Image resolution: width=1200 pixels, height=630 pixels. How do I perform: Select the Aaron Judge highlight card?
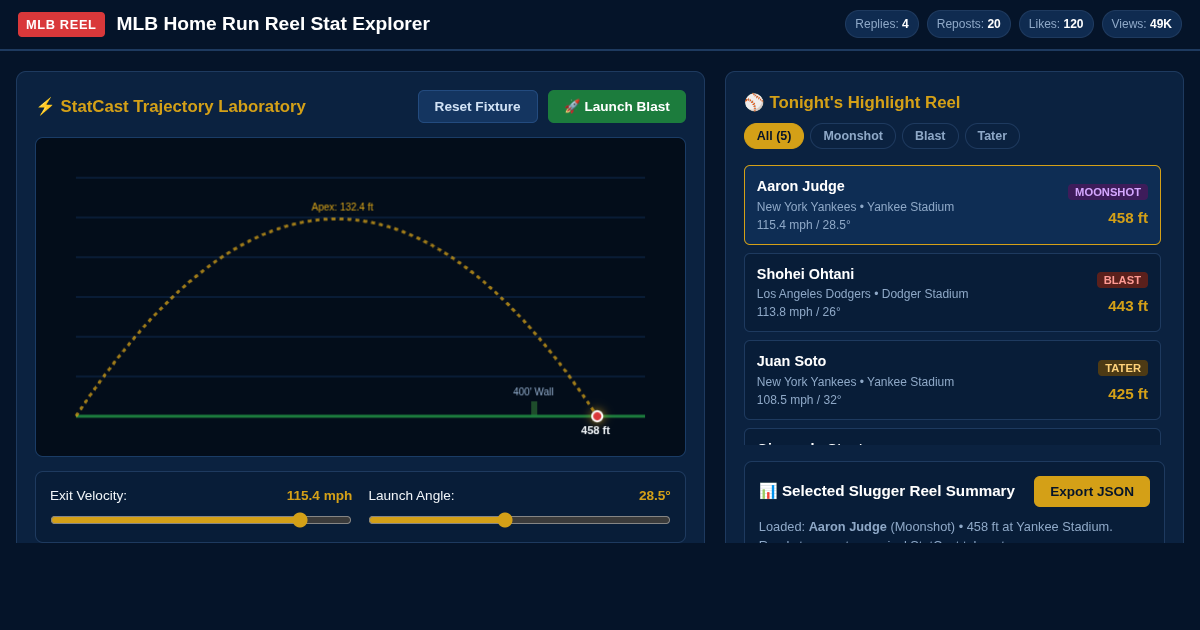tap(952, 205)
